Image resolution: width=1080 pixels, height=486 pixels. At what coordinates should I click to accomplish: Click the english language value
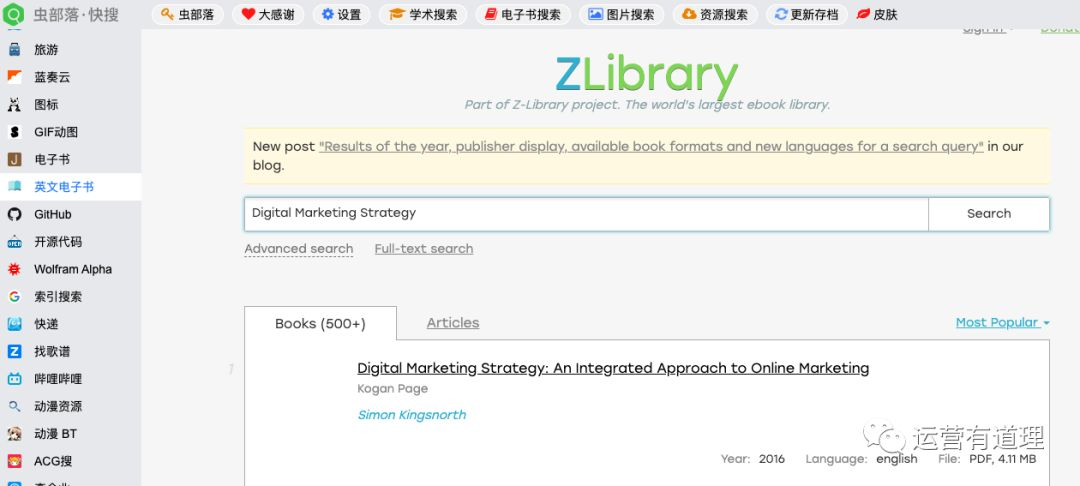pos(897,459)
